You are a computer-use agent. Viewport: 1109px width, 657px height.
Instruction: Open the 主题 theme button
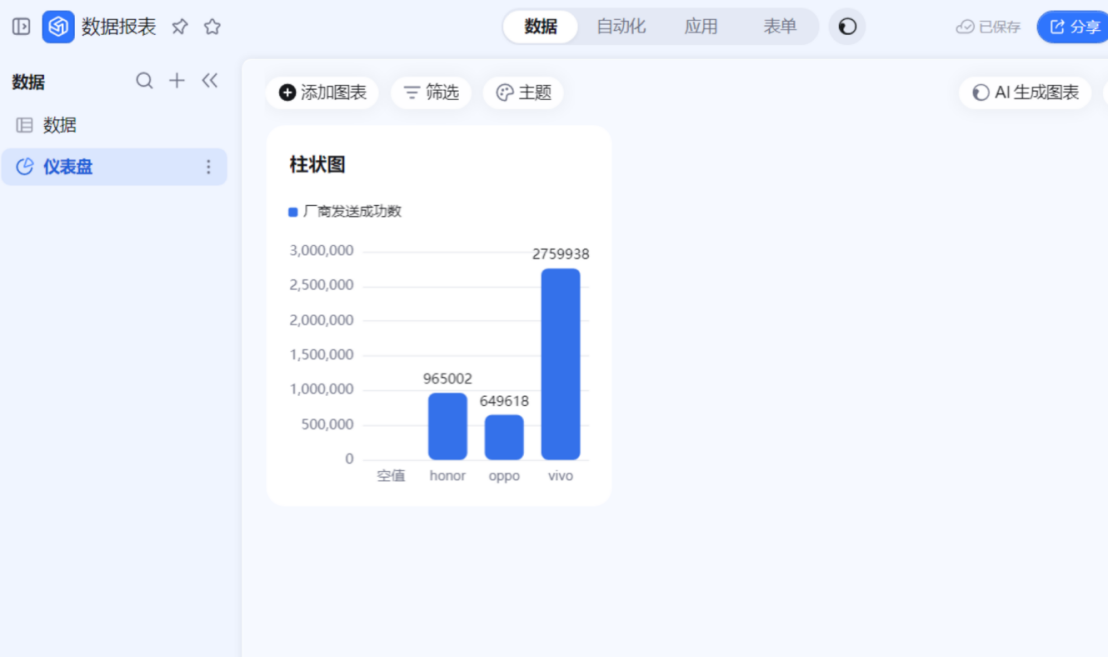click(x=523, y=93)
